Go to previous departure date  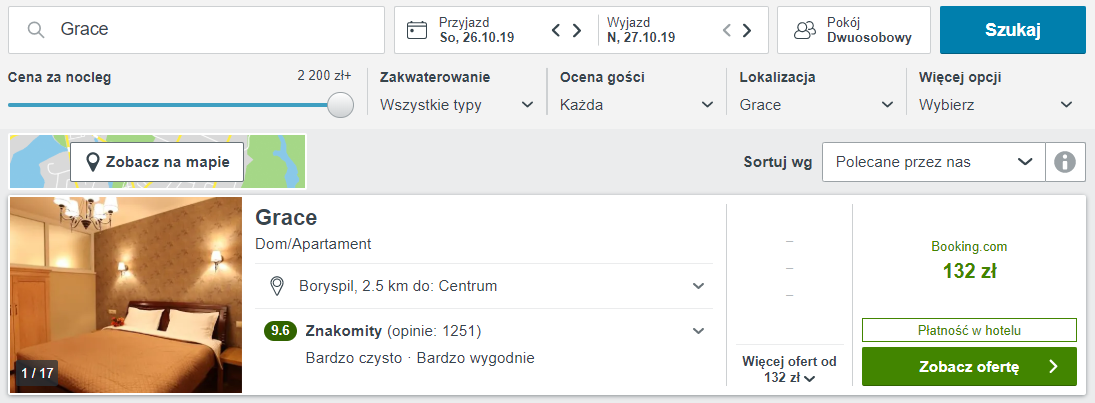coord(728,30)
